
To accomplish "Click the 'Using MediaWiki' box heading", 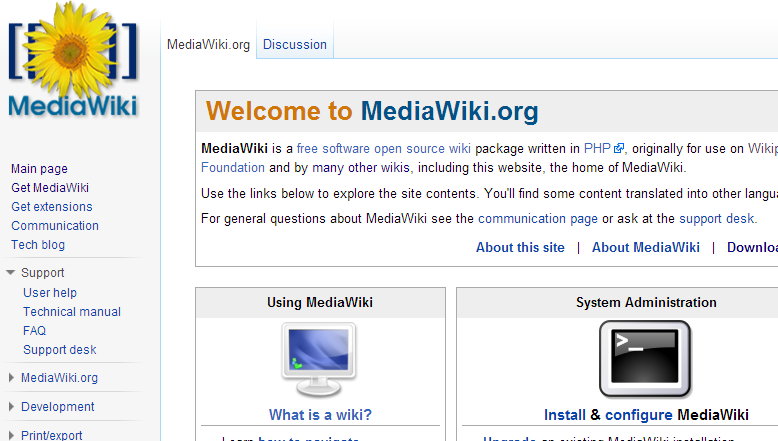I will (320, 302).
